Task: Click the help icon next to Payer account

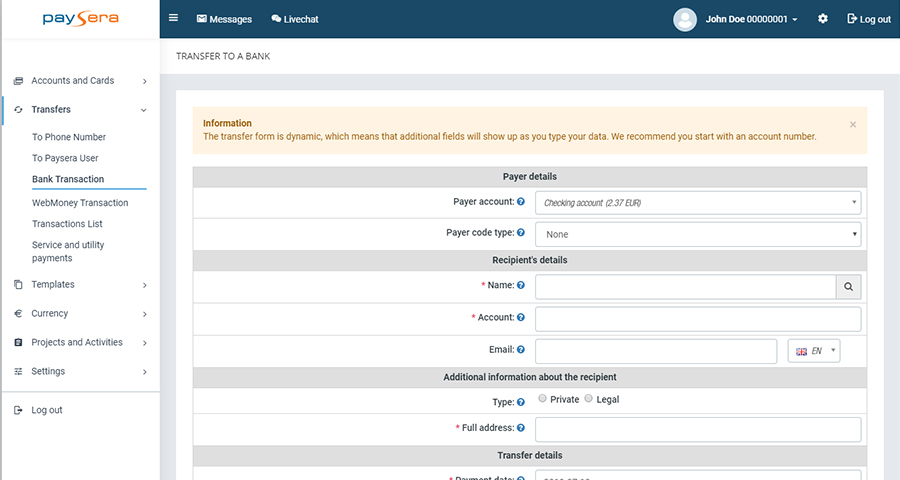Action: coord(521,202)
